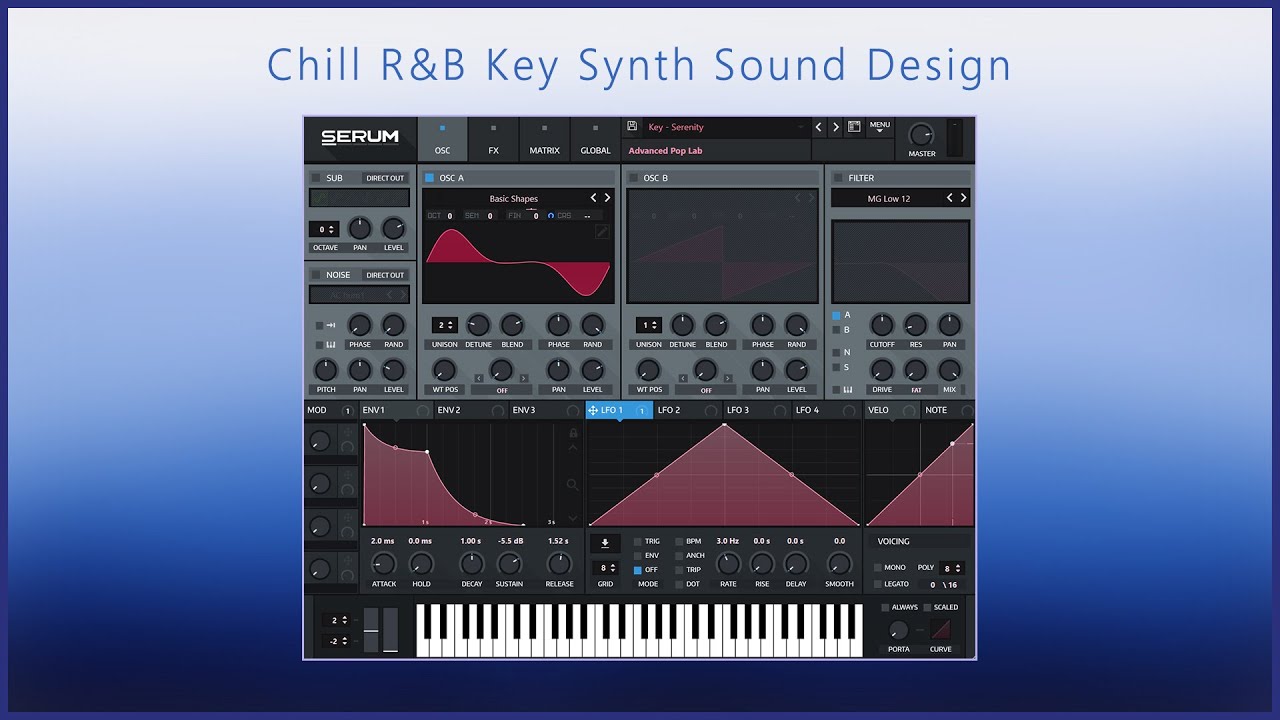Go to the next preset with right arrow
The height and width of the screenshot is (720, 1280).
tap(836, 127)
